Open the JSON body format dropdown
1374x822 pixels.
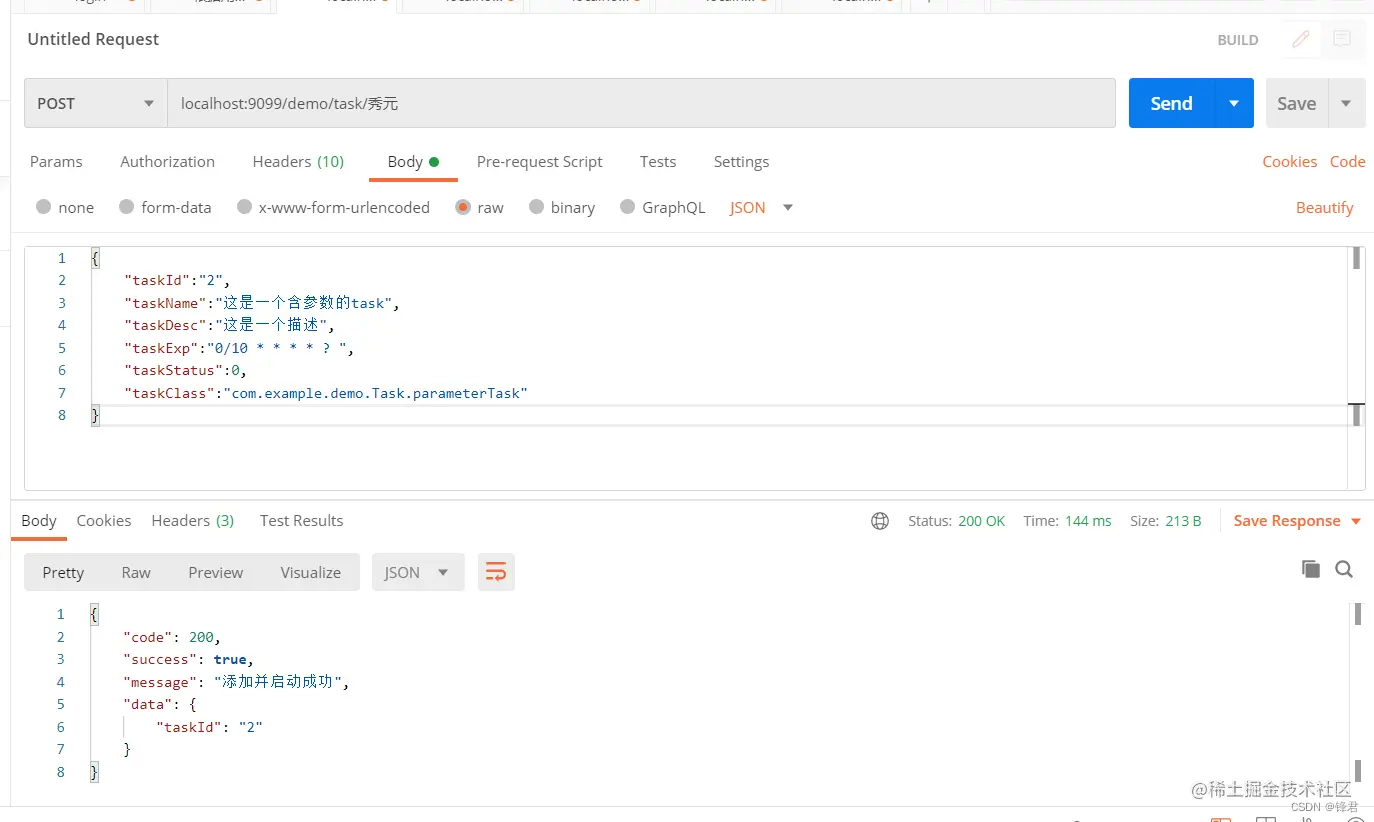(761, 207)
